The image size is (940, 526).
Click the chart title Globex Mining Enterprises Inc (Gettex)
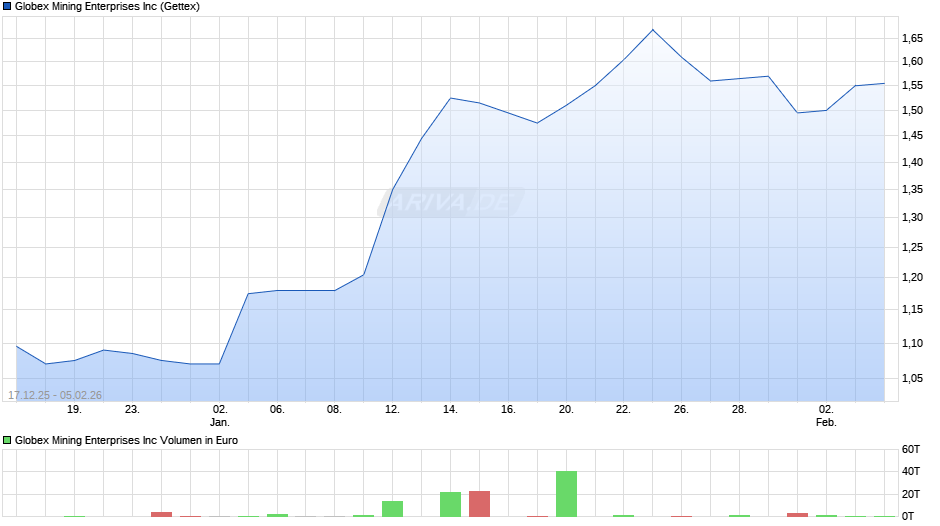[107, 7]
